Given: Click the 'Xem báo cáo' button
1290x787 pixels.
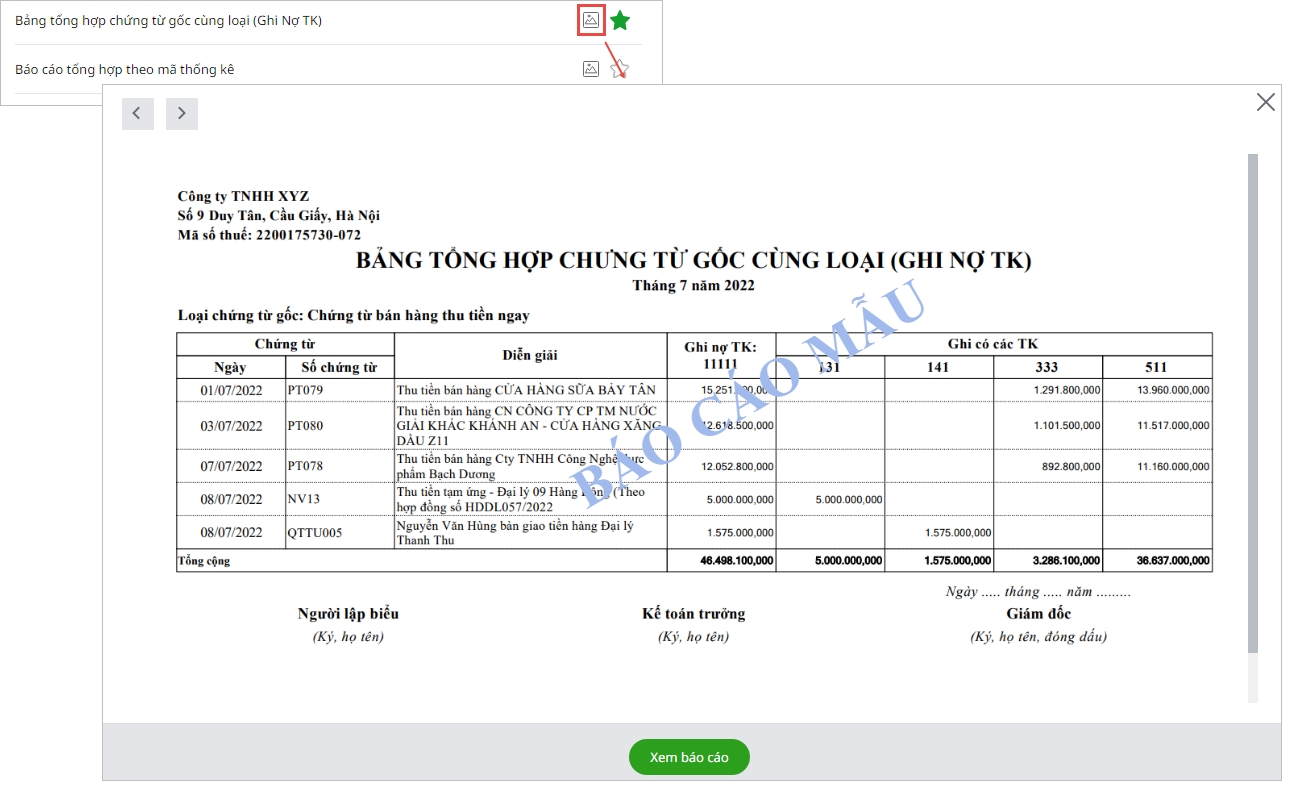Looking at the screenshot, I should 689,757.
